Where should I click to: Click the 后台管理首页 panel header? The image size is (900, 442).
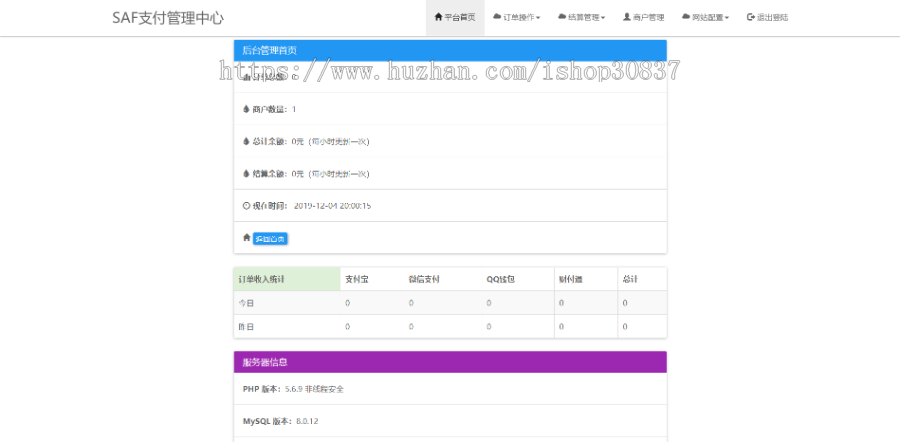[x=450, y=51]
